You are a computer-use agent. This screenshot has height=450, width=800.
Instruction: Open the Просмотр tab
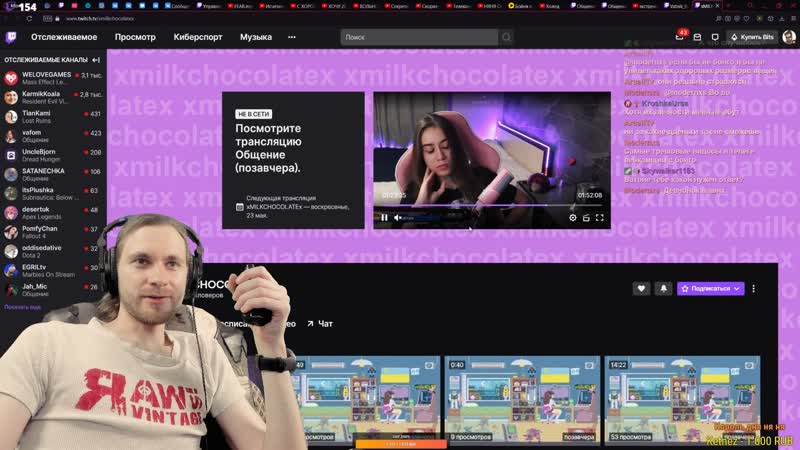tap(135, 37)
